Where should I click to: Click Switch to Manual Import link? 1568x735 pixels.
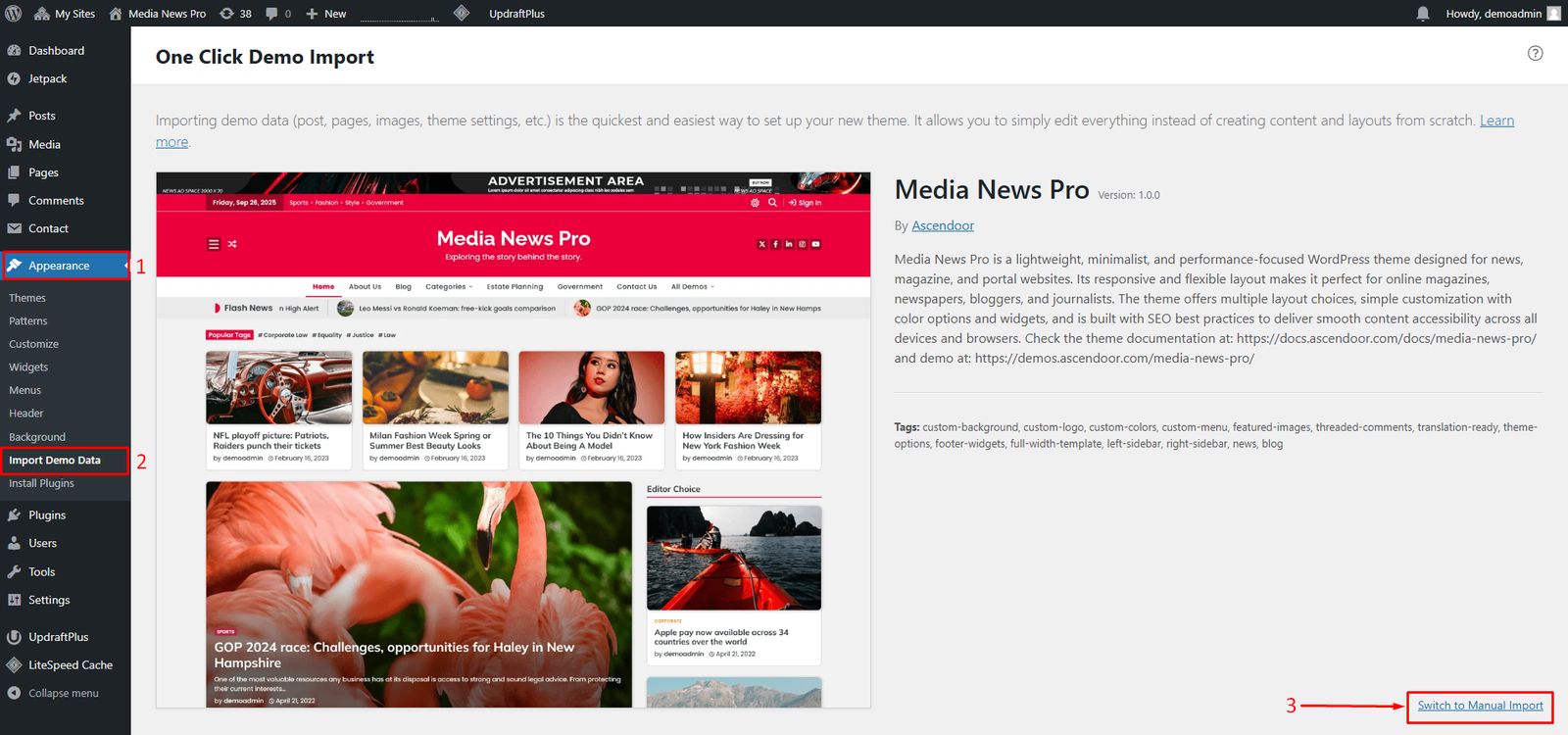pyautogui.click(x=1480, y=706)
